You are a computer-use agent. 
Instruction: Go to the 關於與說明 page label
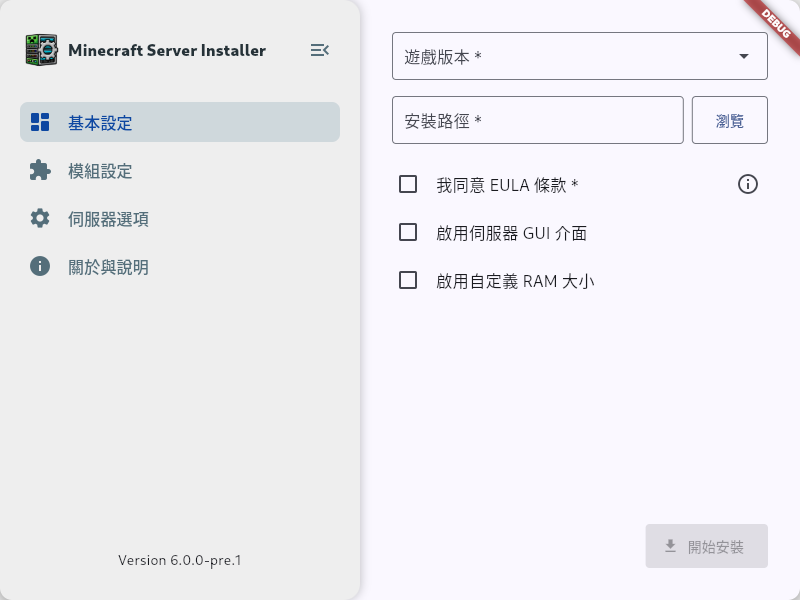tap(108, 267)
